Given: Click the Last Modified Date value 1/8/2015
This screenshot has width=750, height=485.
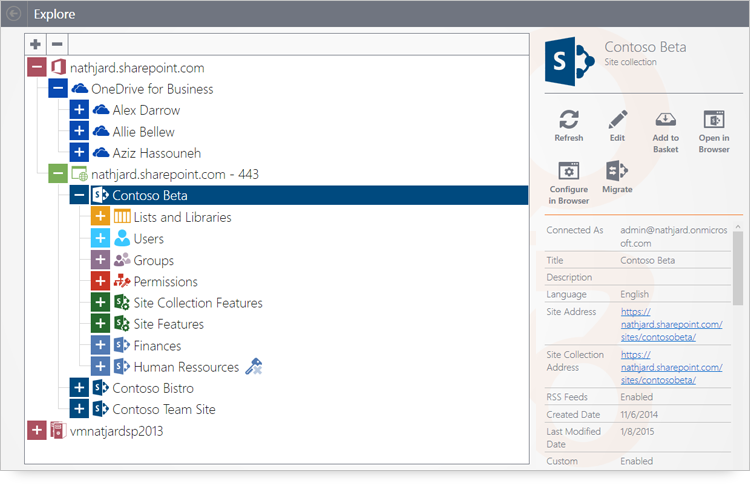Looking at the screenshot, I should click(x=637, y=431).
